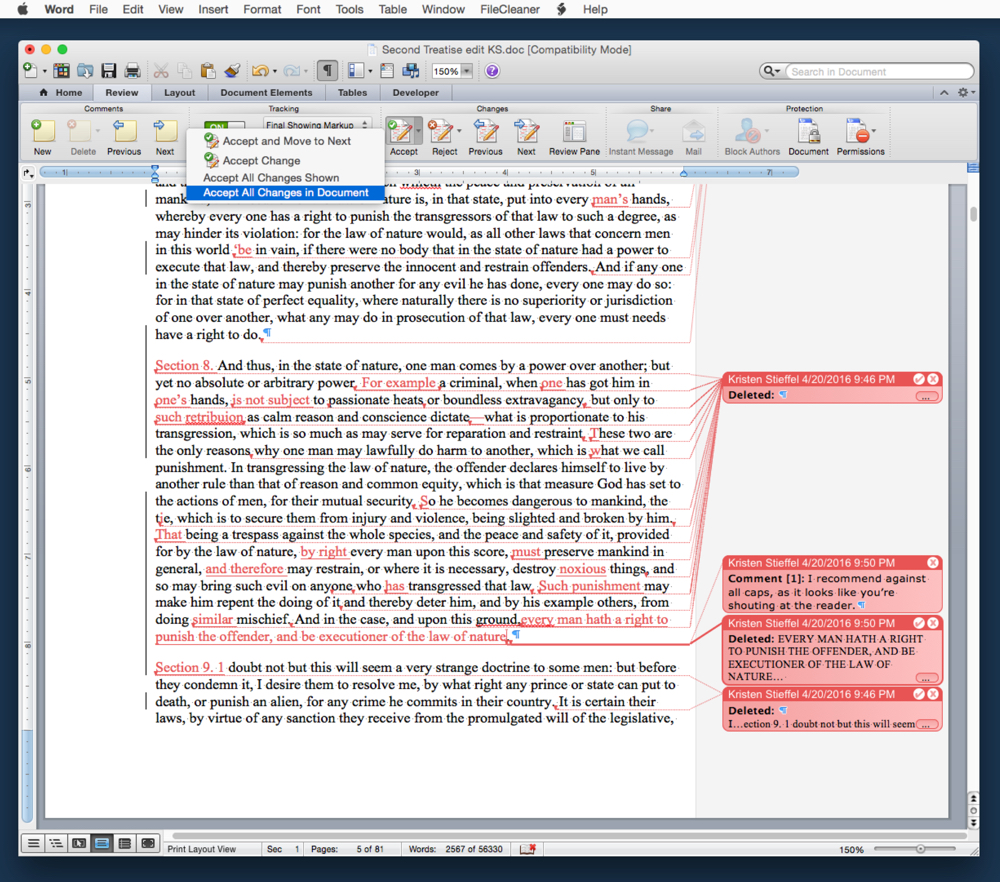
Task: Switch to the Document Elements tab
Action: [x=266, y=92]
